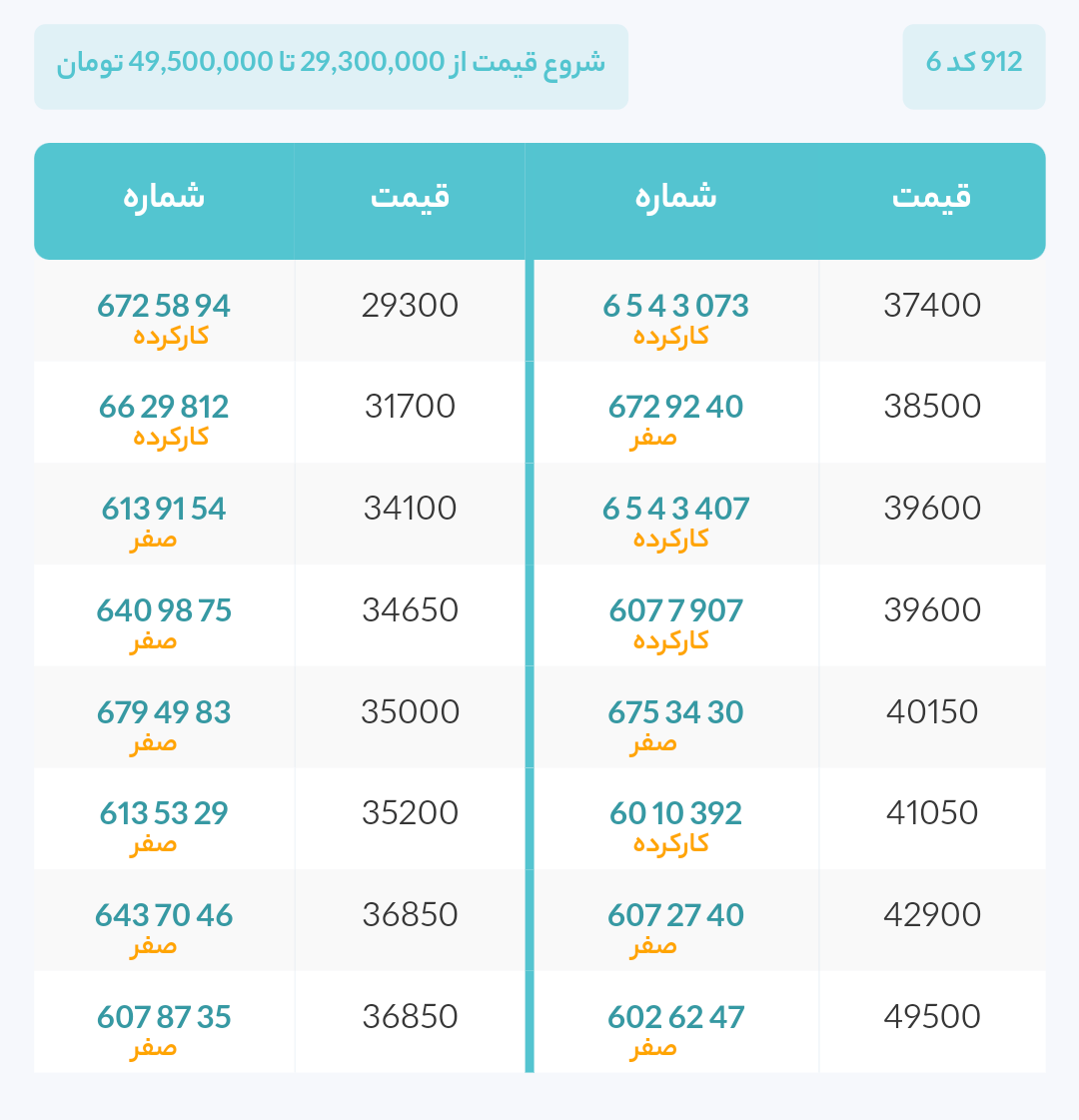Image resolution: width=1079 pixels, height=1120 pixels.
Task: Open number 613 91 54 listing
Action: click(164, 510)
